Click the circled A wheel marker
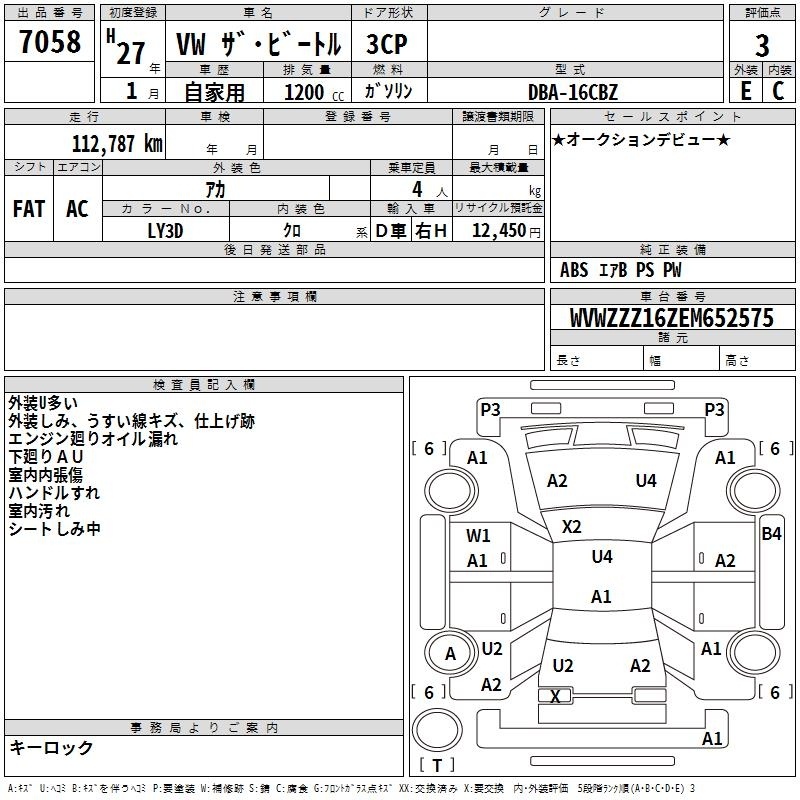The height and width of the screenshot is (800, 800). 450,654
